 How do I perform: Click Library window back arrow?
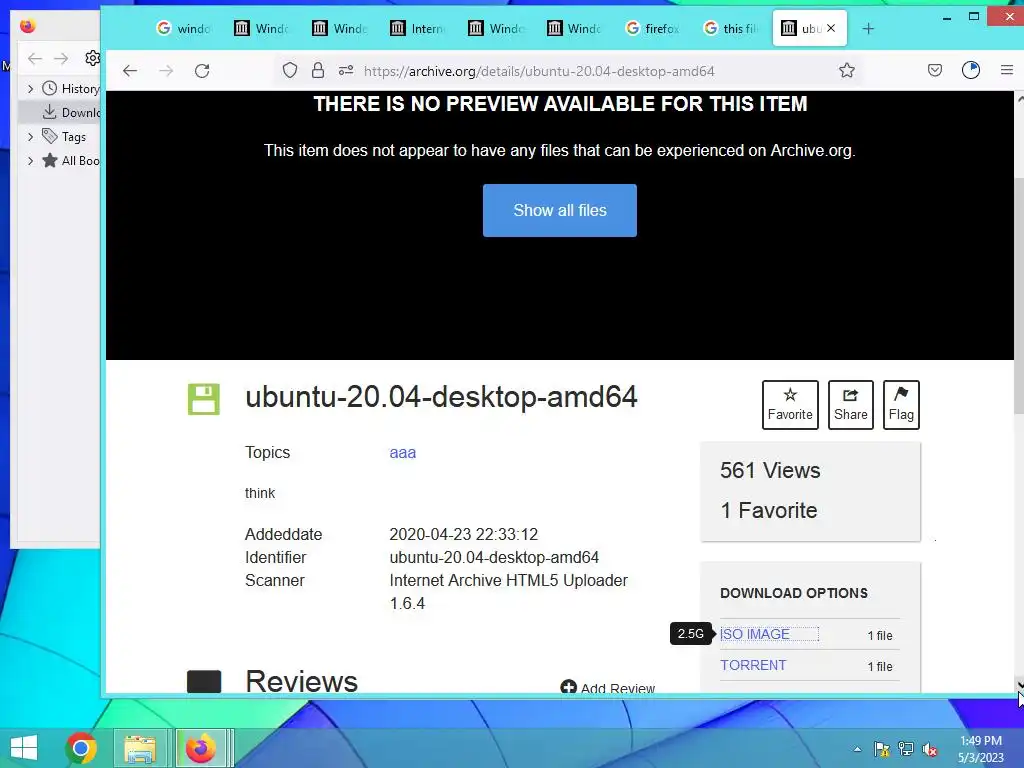click(35, 59)
